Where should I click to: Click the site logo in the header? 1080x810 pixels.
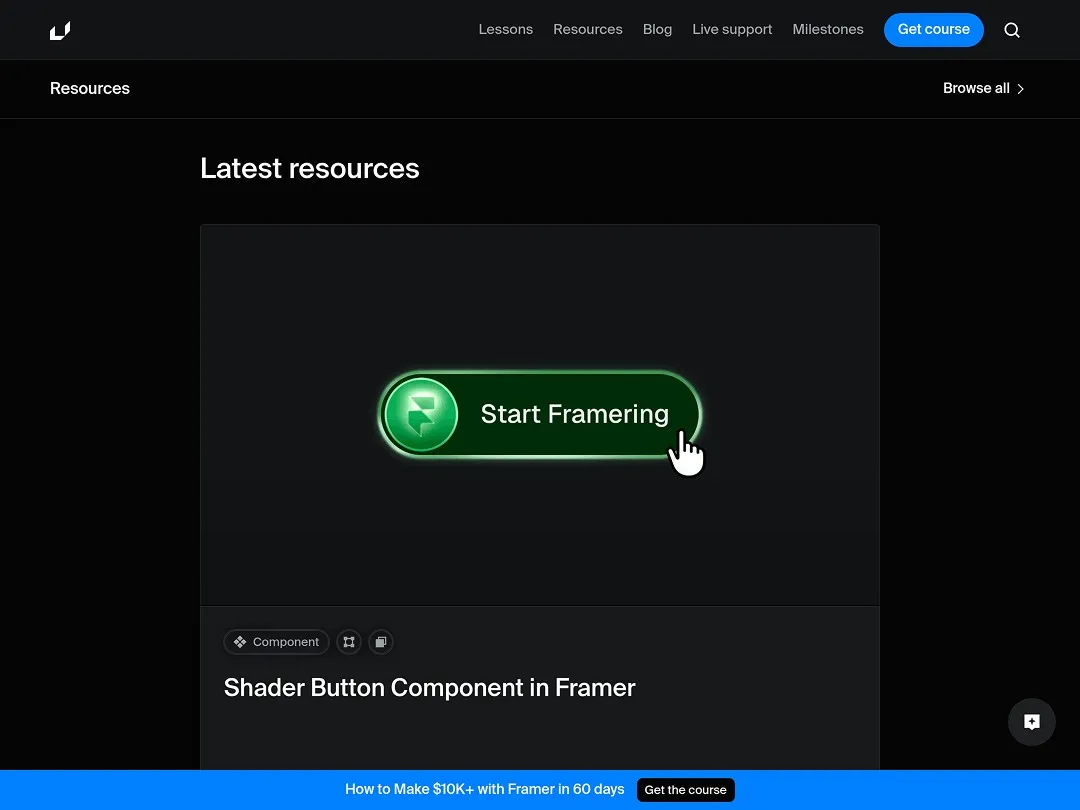tap(60, 30)
